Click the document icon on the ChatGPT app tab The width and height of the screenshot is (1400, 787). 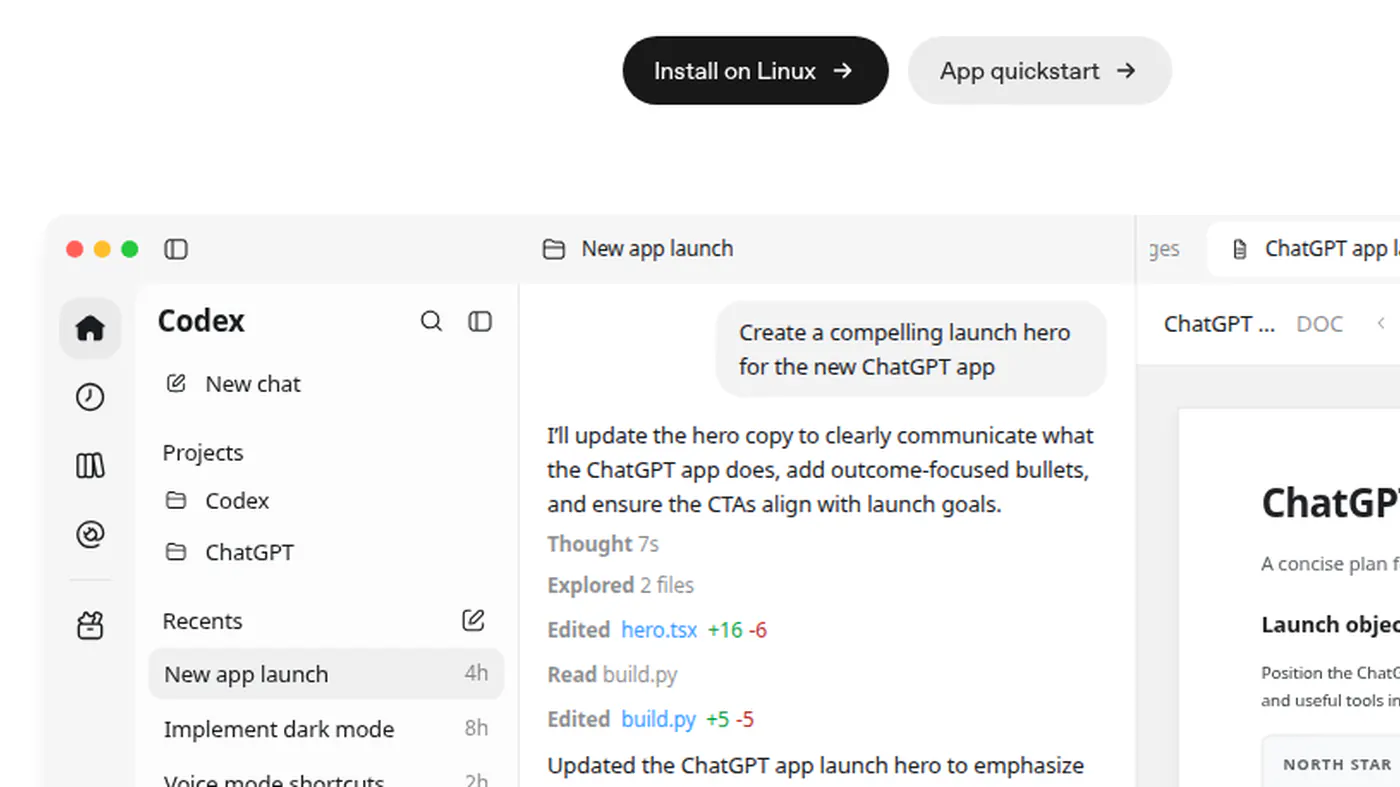(1240, 249)
